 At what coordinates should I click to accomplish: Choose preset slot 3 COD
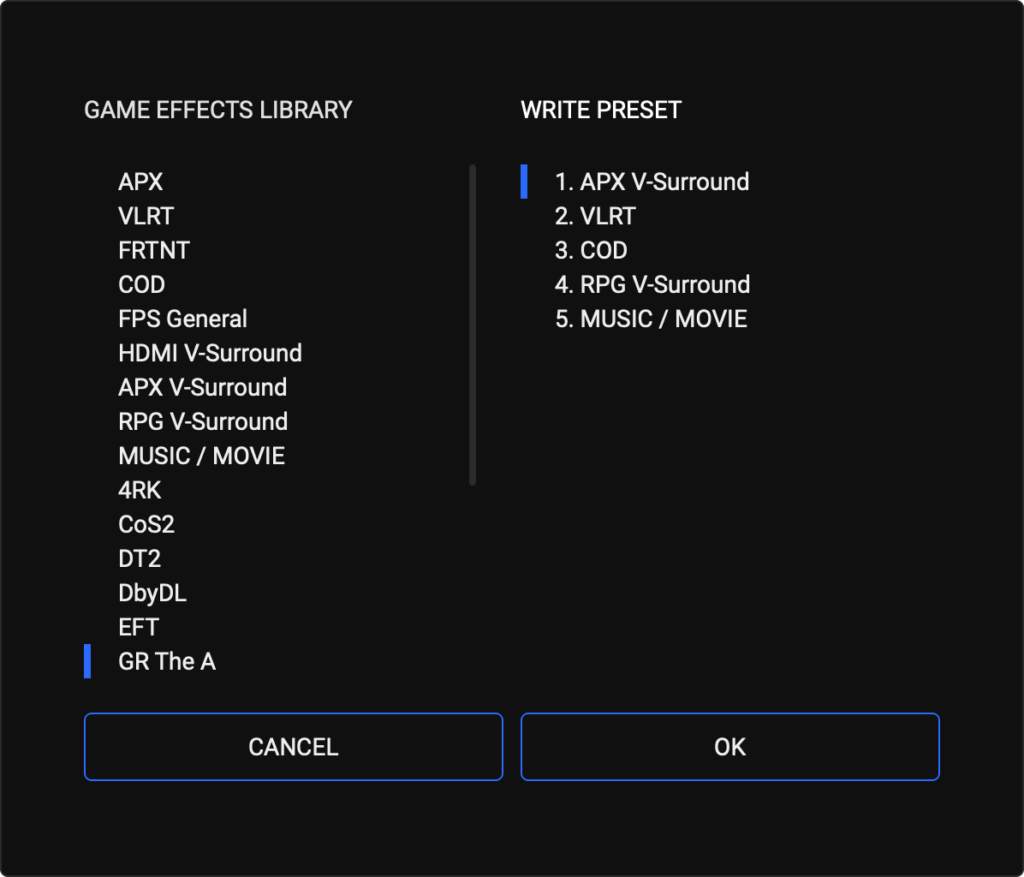591,250
